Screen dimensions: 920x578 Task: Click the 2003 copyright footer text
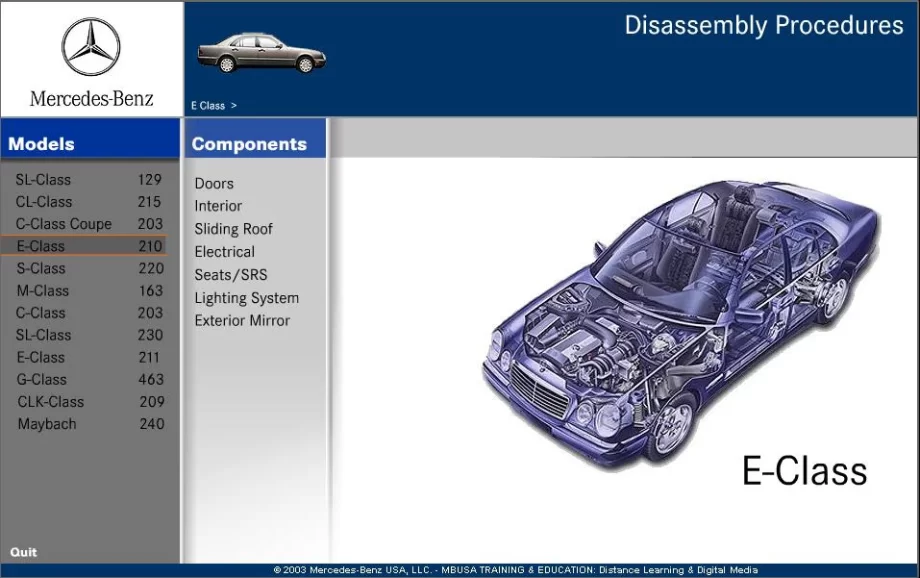tap(516, 570)
